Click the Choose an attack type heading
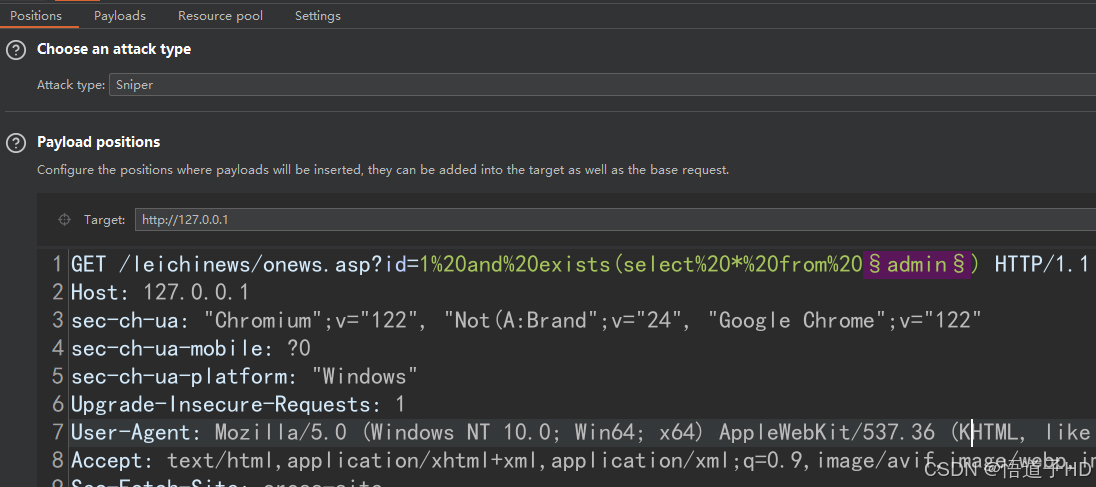Viewport: 1096px width, 487px height. click(114, 50)
